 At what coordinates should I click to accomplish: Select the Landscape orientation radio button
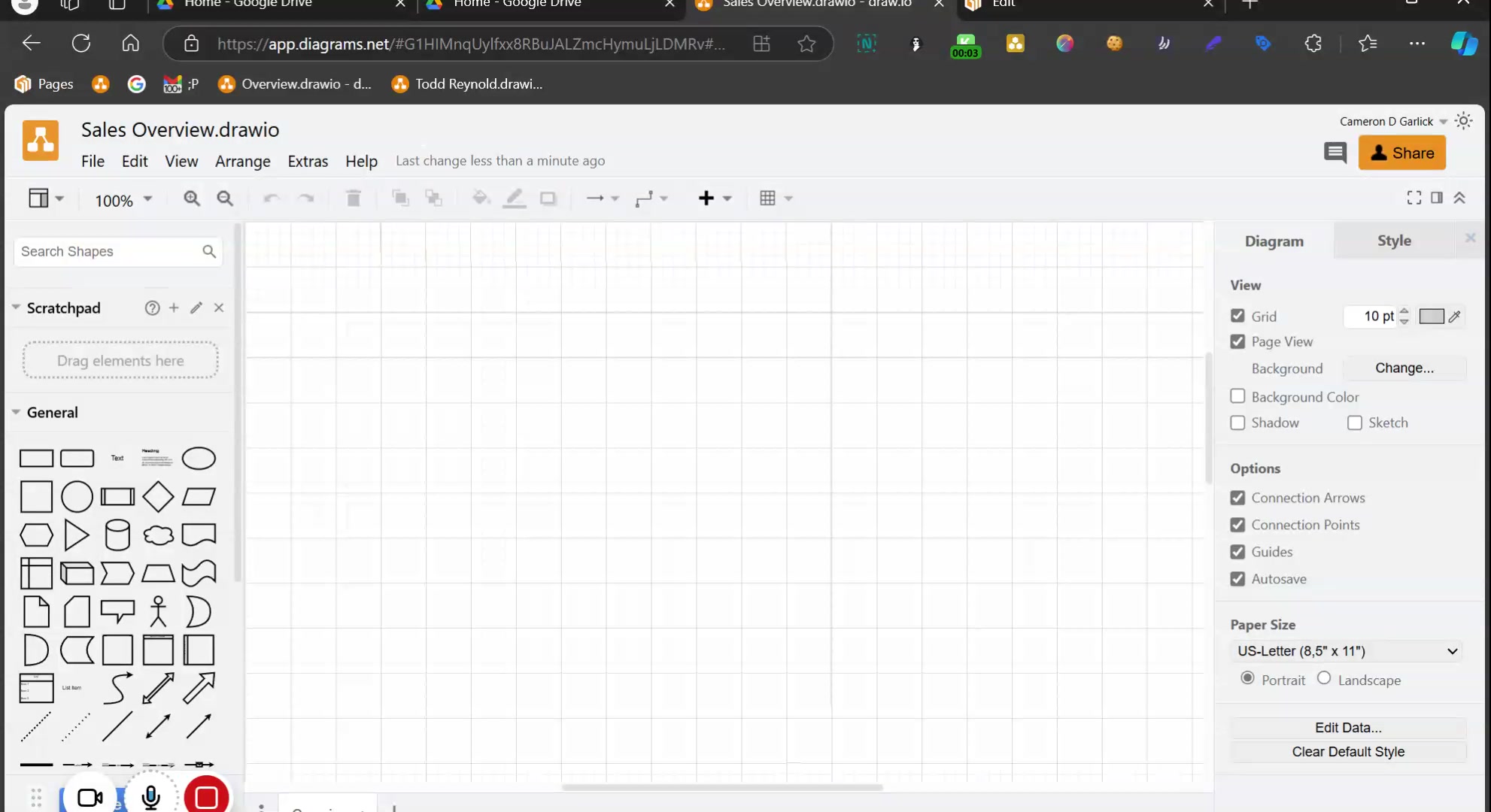(1324, 678)
